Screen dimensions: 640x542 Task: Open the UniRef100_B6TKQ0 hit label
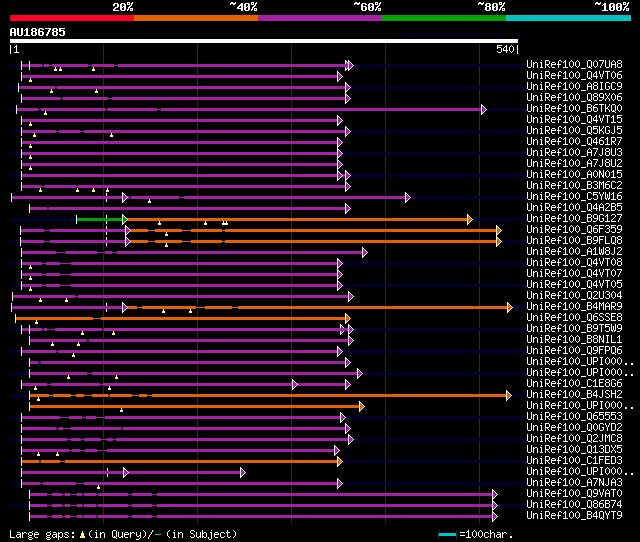tap(574, 108)
